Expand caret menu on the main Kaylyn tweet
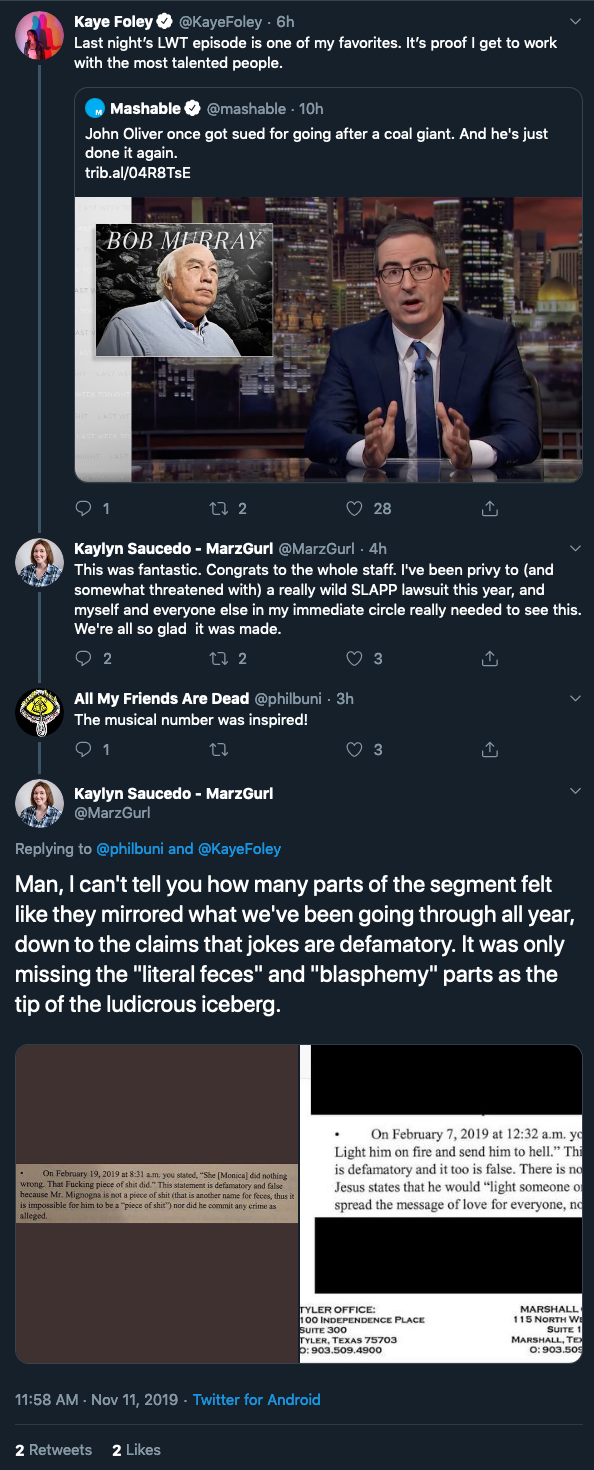 (x=575, y=791)
